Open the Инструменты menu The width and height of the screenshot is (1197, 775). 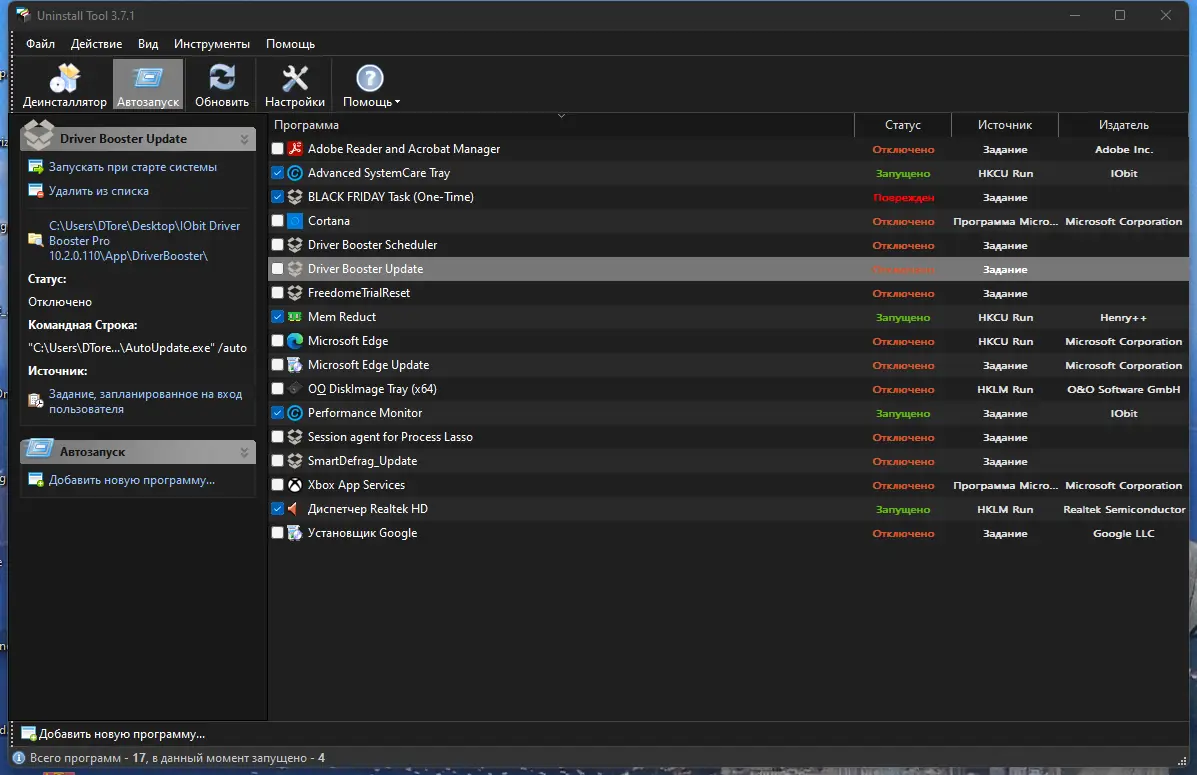[211, 44]
